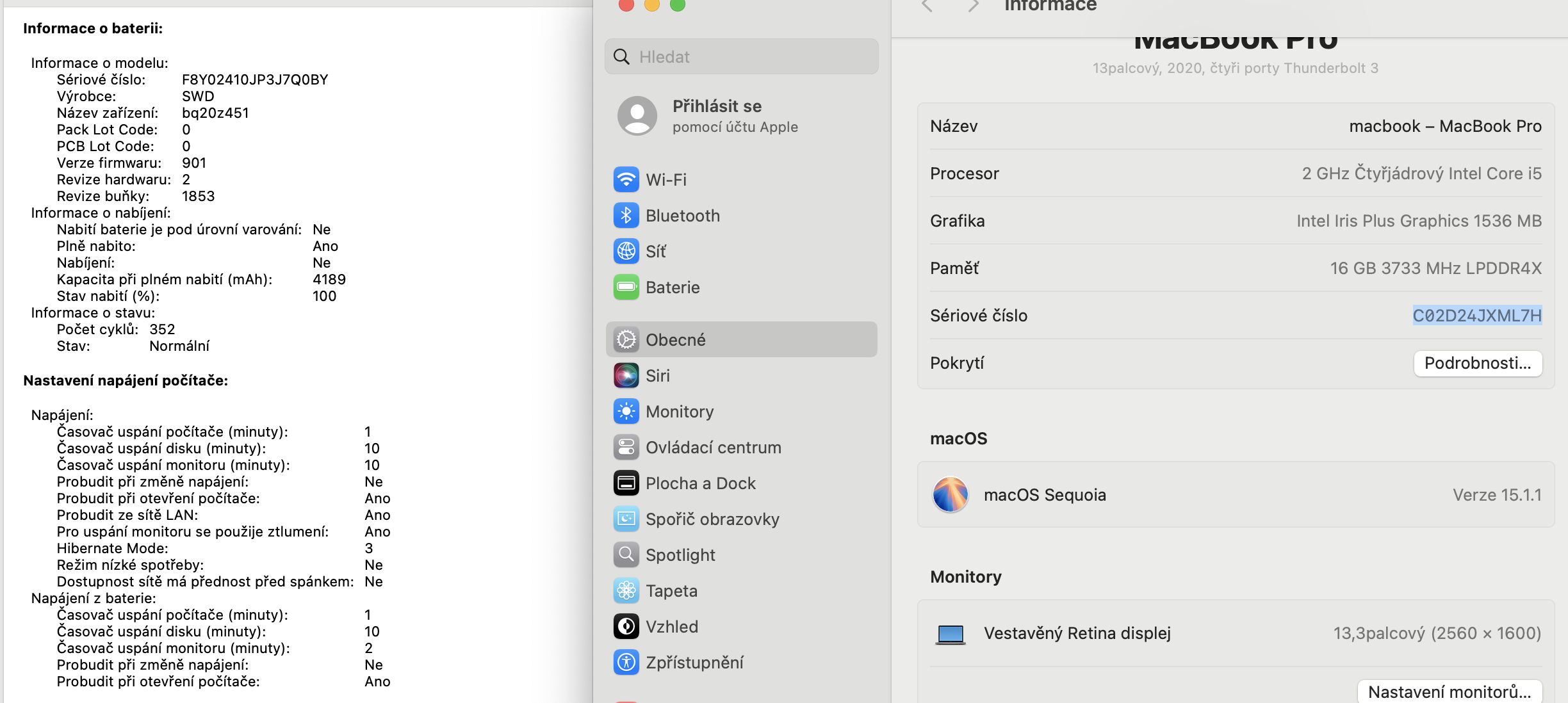
Task: Click the Vzhled appearance icon
Action: click(x=626, y=627)
